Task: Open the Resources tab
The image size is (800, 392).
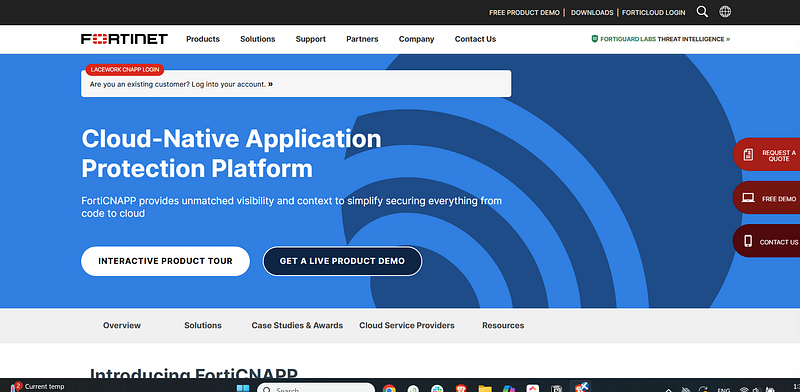Action: click(503, 325)
